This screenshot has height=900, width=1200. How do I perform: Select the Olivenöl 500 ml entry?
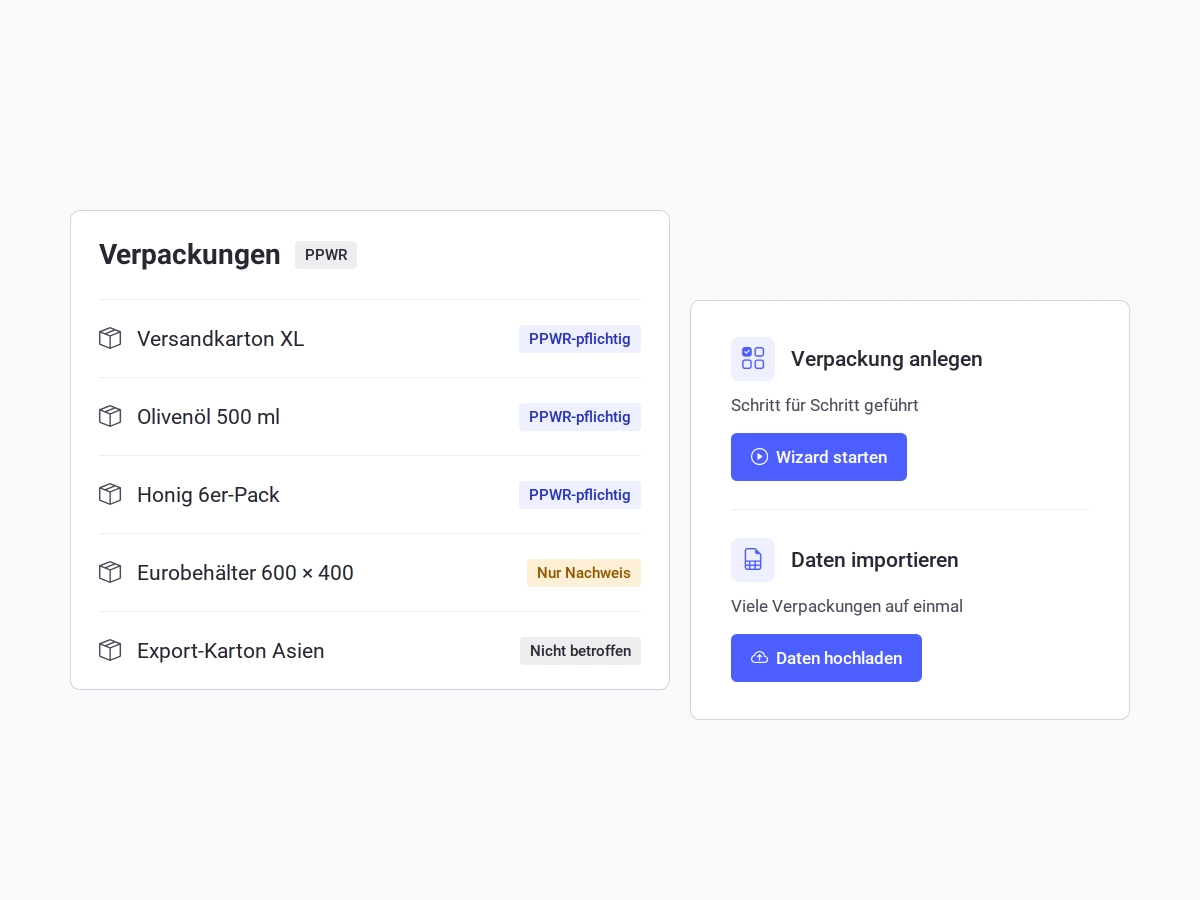(370, 417)
